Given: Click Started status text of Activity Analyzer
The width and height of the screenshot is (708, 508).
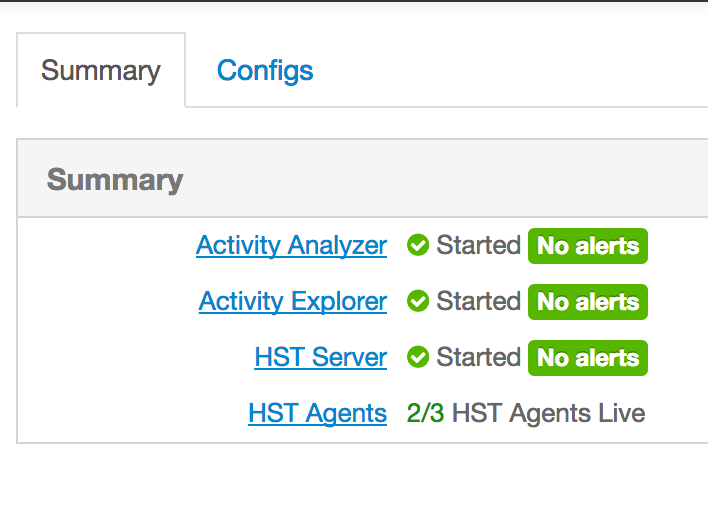Looking at the screenshot, I should tap(478, 245).
